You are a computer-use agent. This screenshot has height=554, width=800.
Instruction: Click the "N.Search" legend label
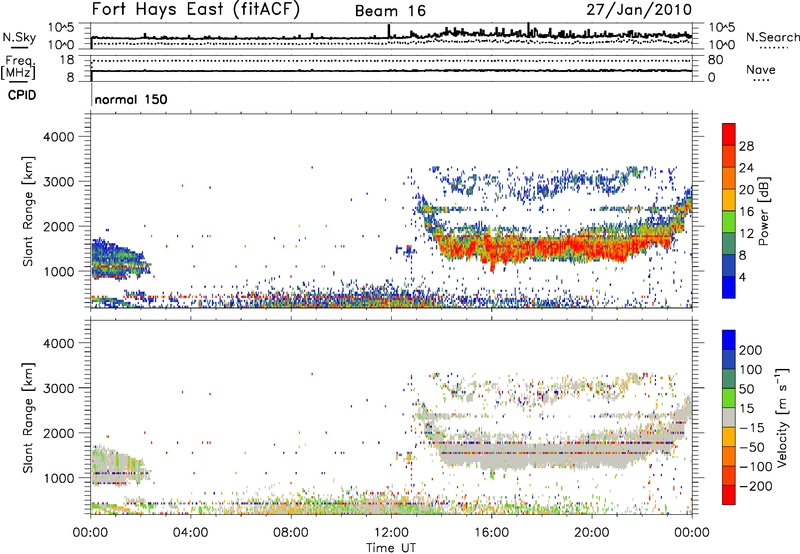click(x=772, y=37)
